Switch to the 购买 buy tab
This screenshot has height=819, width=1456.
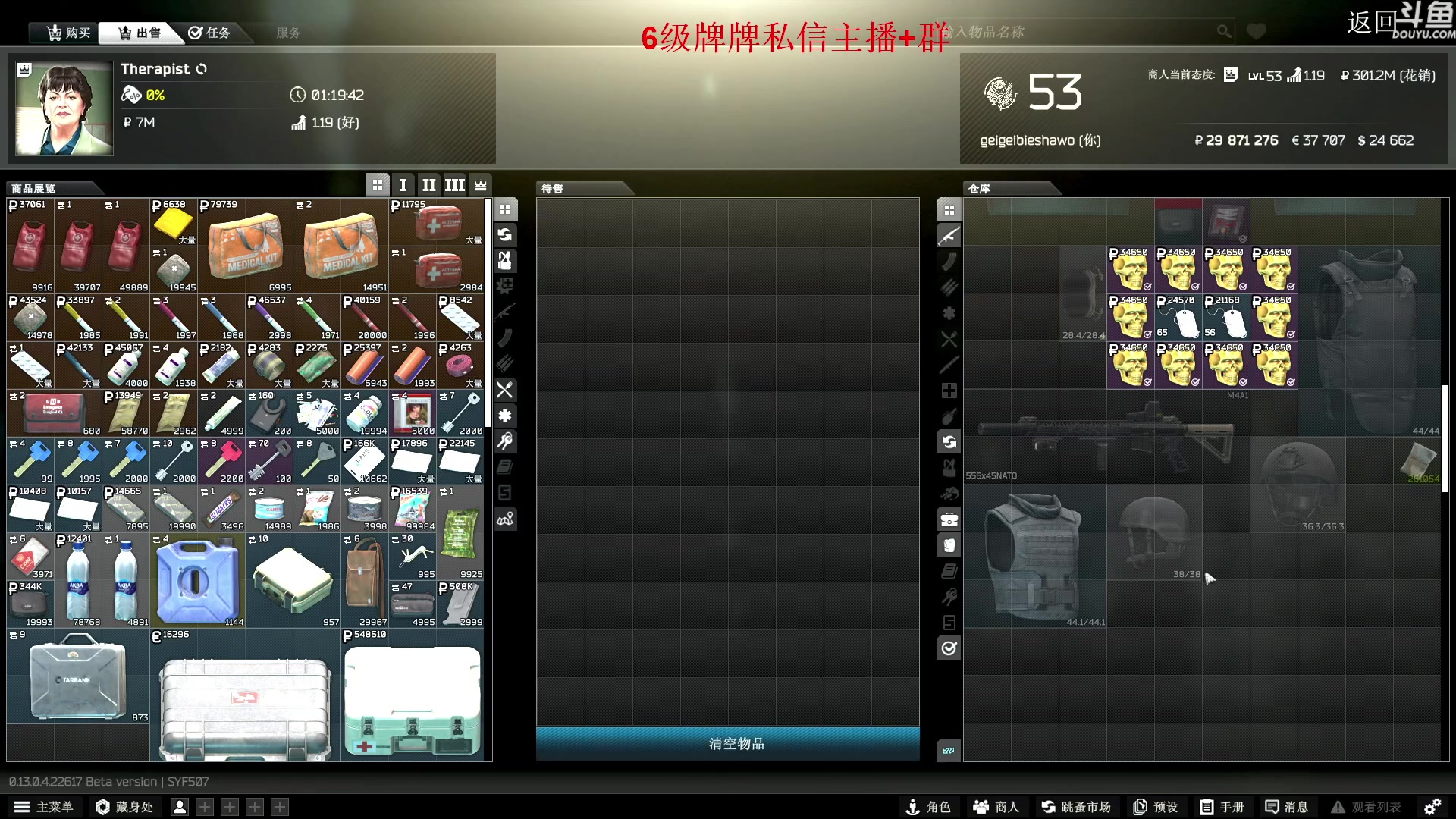(x=68, y=33)
